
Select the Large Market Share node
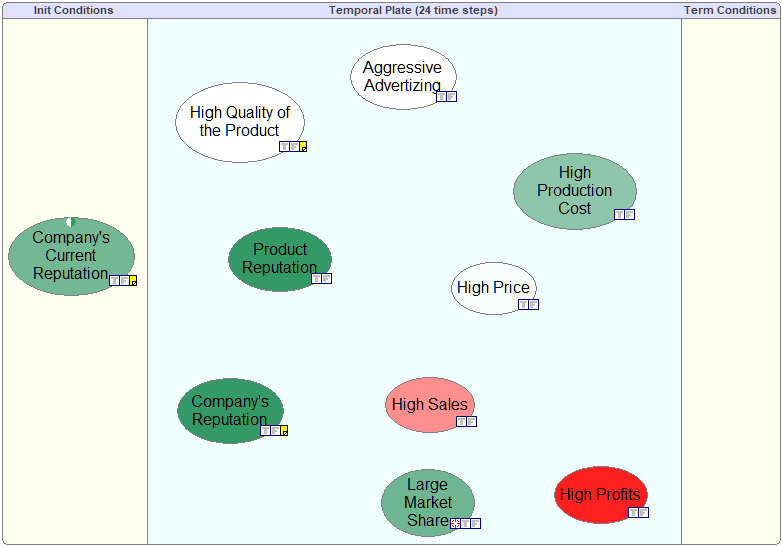point(428,503)
